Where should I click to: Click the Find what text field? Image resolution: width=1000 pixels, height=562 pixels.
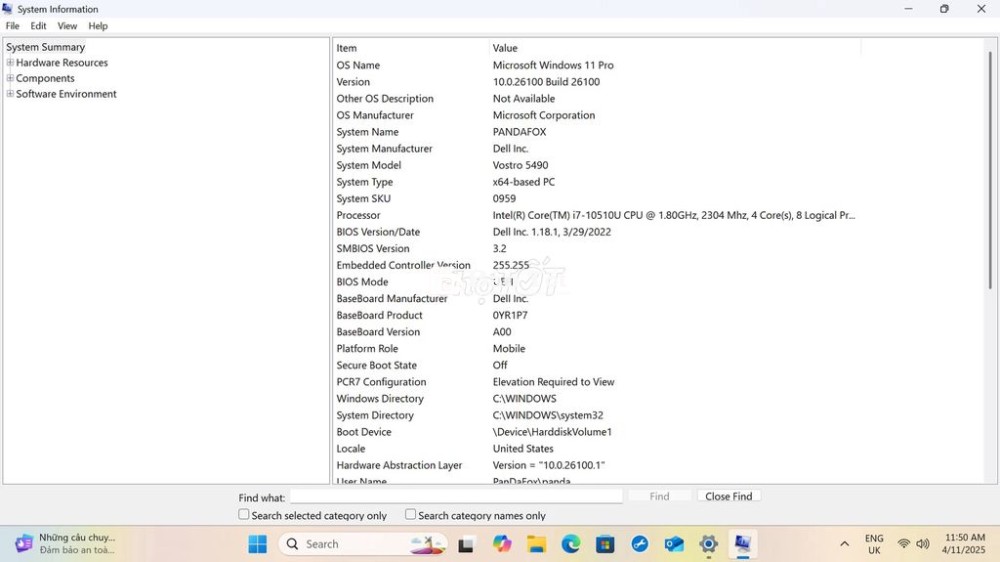[457, 496]
